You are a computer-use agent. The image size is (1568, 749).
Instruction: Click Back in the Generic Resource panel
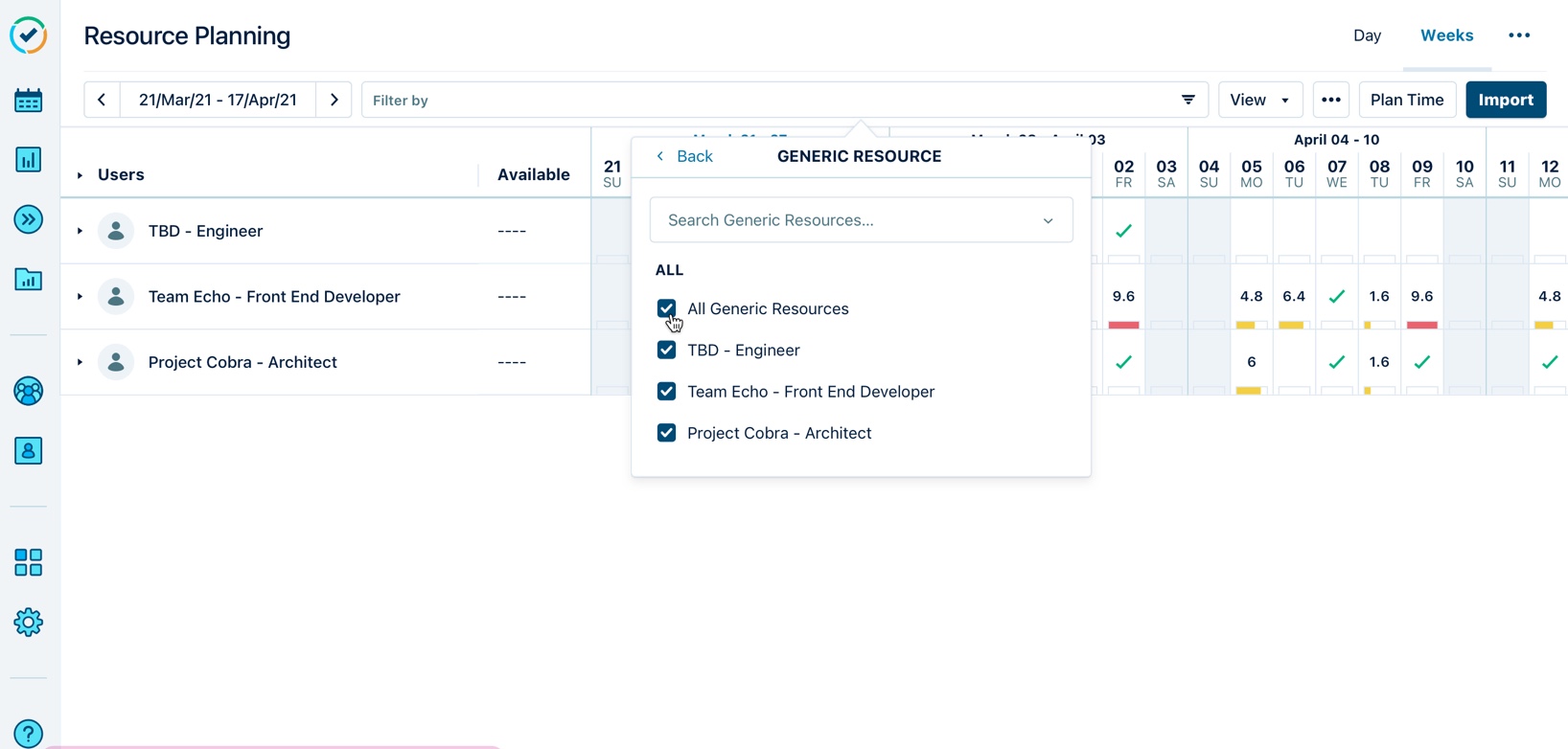click(x=684, y=156)
